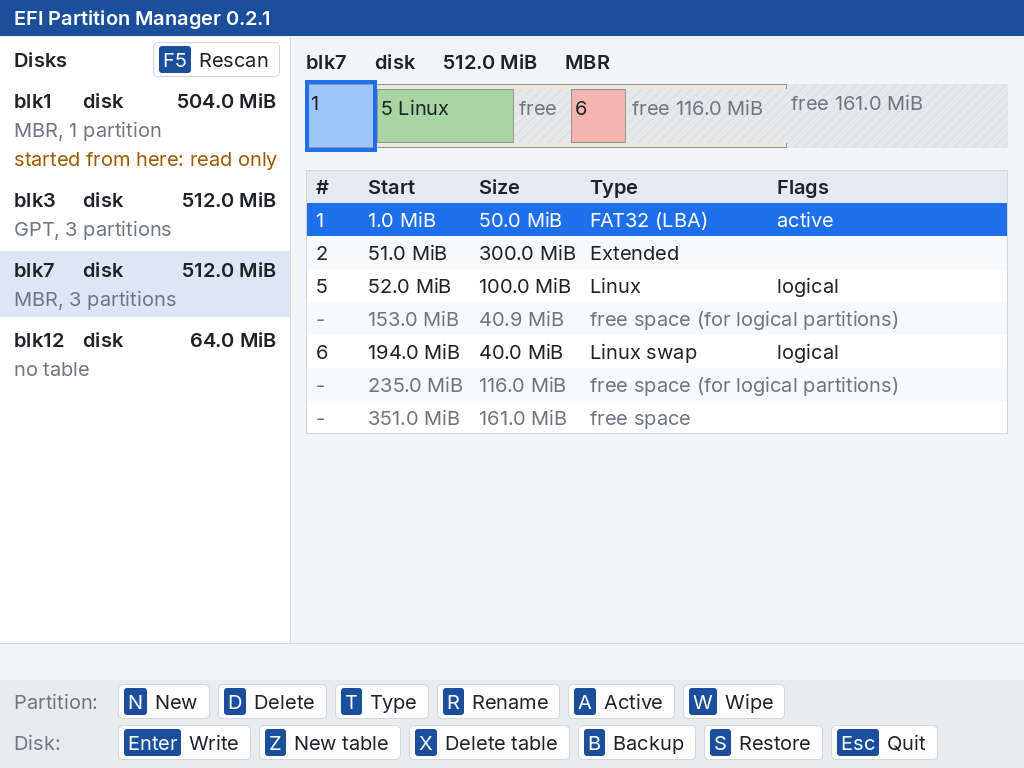Click the free 161.0 MiB region in map
This screenshot has height=768, width=1024.
click(897, 116)
